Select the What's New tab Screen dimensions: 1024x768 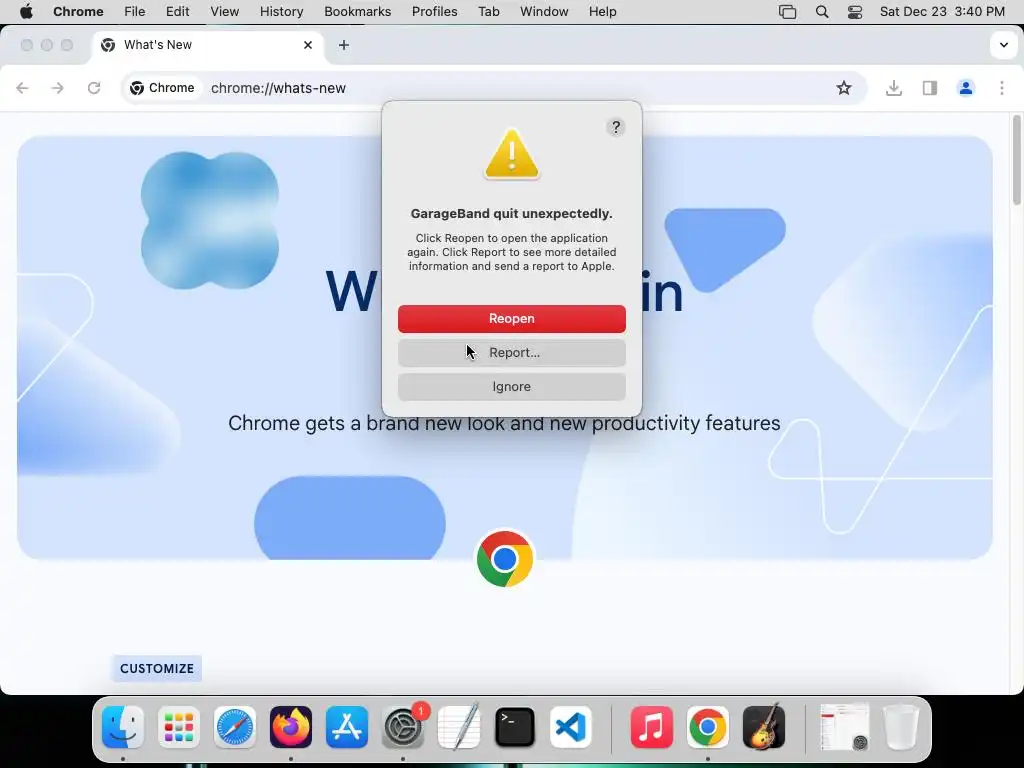tap(208, 45)
